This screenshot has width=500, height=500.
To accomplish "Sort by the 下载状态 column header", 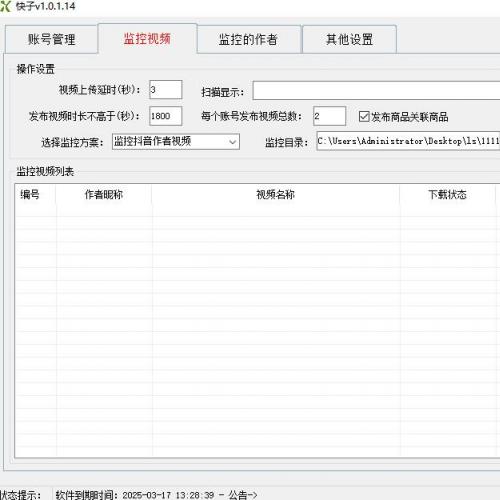I will 447,194.
